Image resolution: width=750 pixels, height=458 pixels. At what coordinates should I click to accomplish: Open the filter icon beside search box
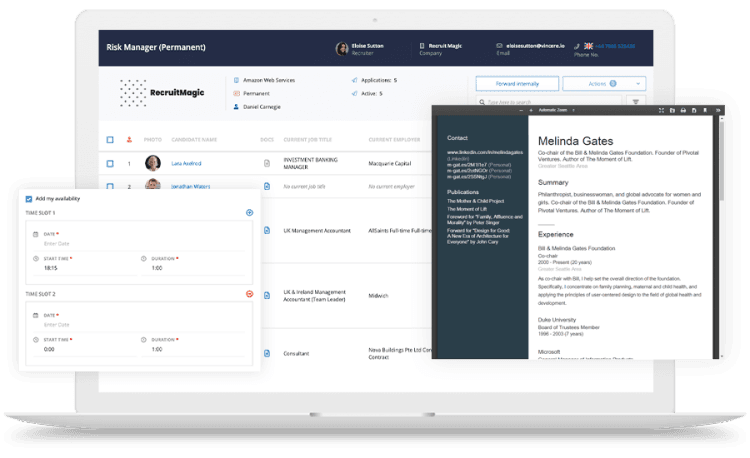[x=635, y=102]
